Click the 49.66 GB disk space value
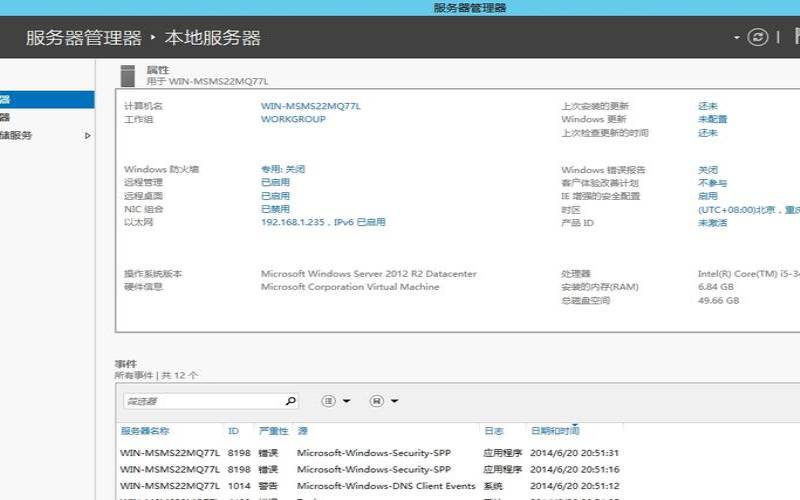 pyautogui.click(x=718, y=301)
